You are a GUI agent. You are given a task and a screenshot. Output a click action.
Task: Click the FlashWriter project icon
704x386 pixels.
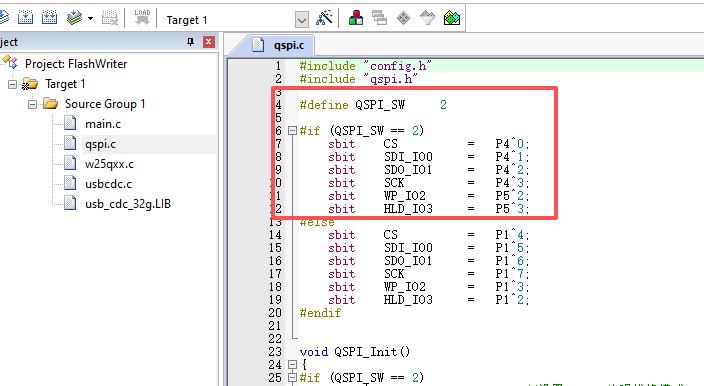coord(11,63)
